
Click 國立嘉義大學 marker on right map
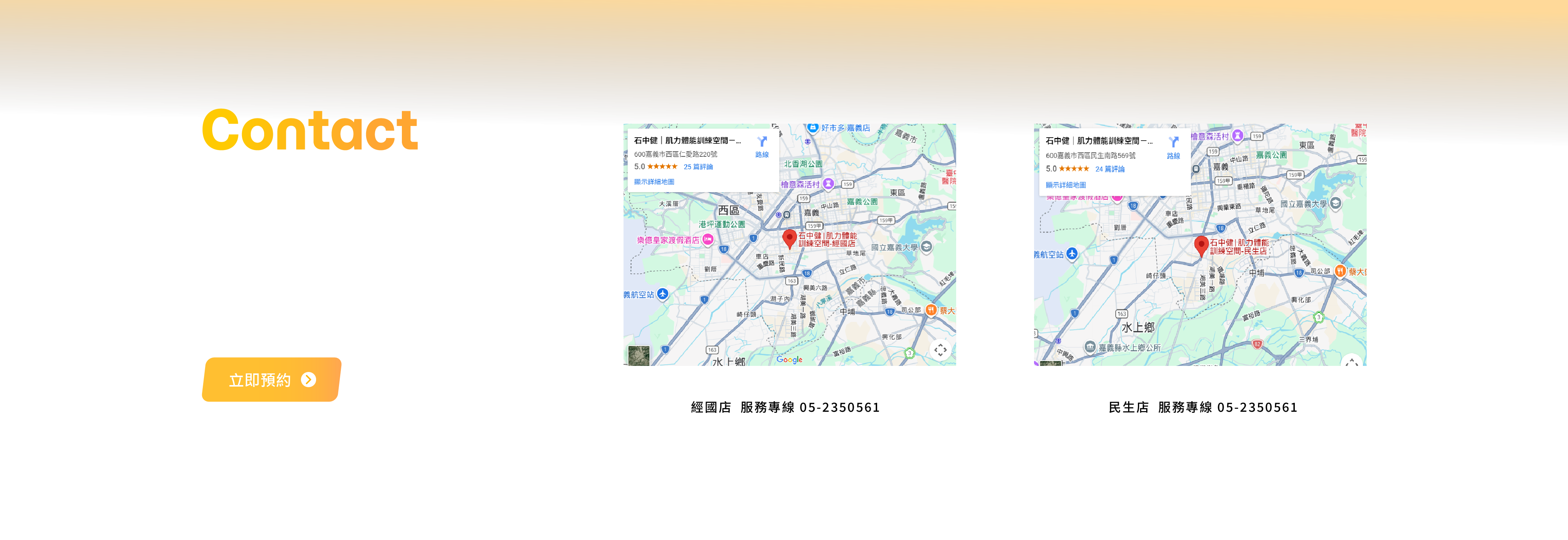[x=1335, y=203]
